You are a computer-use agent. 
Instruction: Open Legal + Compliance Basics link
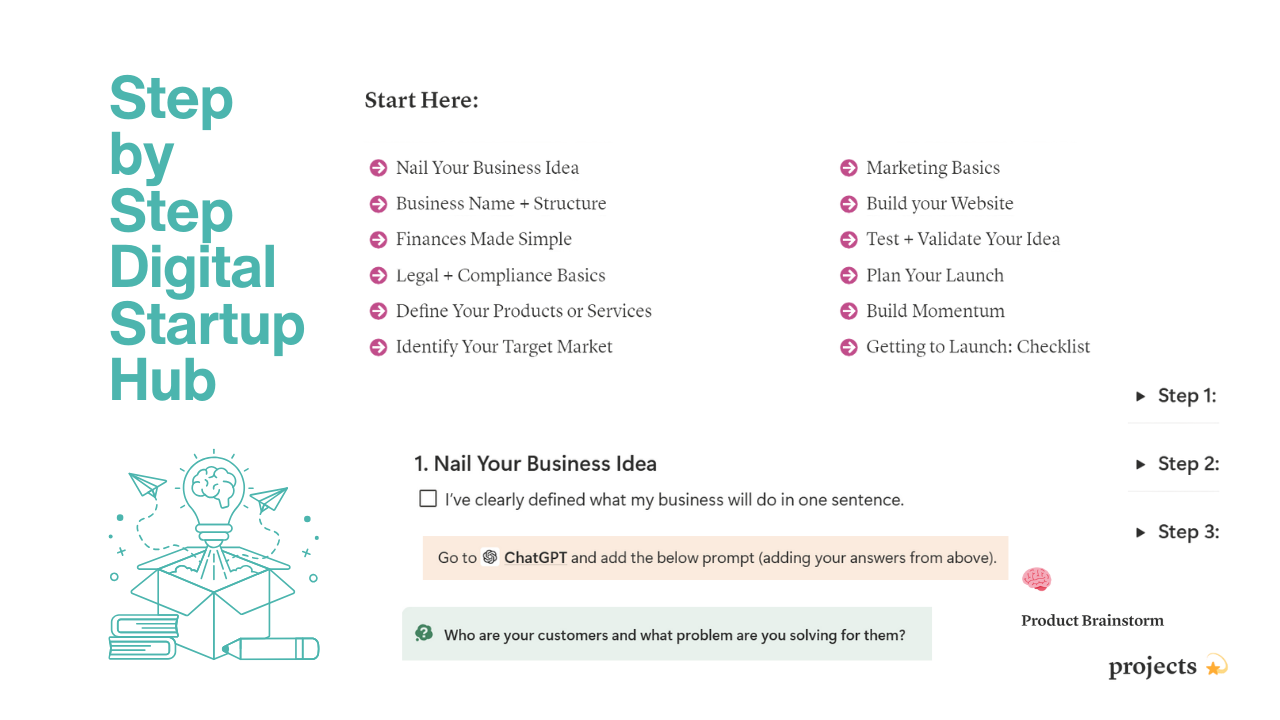pos(500,276)
